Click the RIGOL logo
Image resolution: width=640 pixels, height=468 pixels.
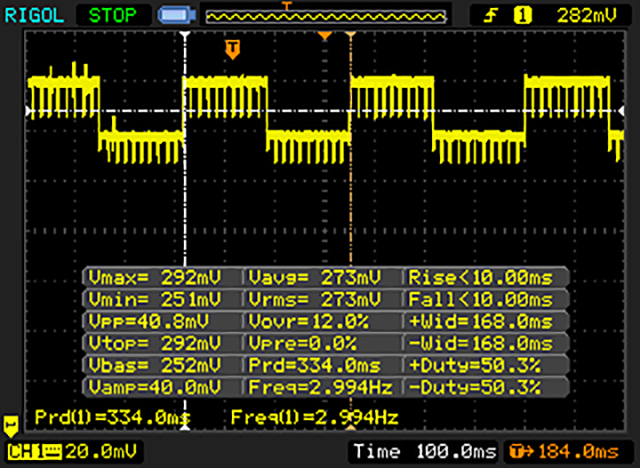pos(34,16)
